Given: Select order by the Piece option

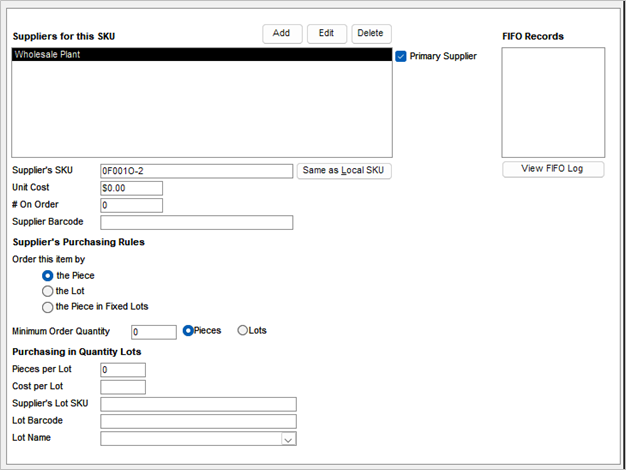Looking at the screenshot, I should coord(47,275).
